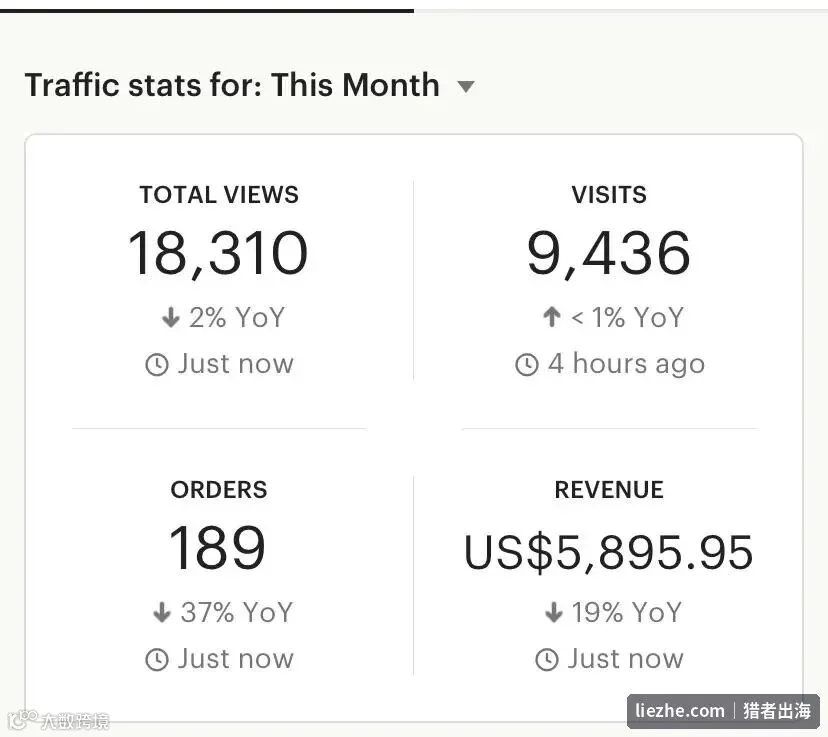Click the down arrow next to 2% YoY
828x737 pixels.
click(x=171, y=318)
